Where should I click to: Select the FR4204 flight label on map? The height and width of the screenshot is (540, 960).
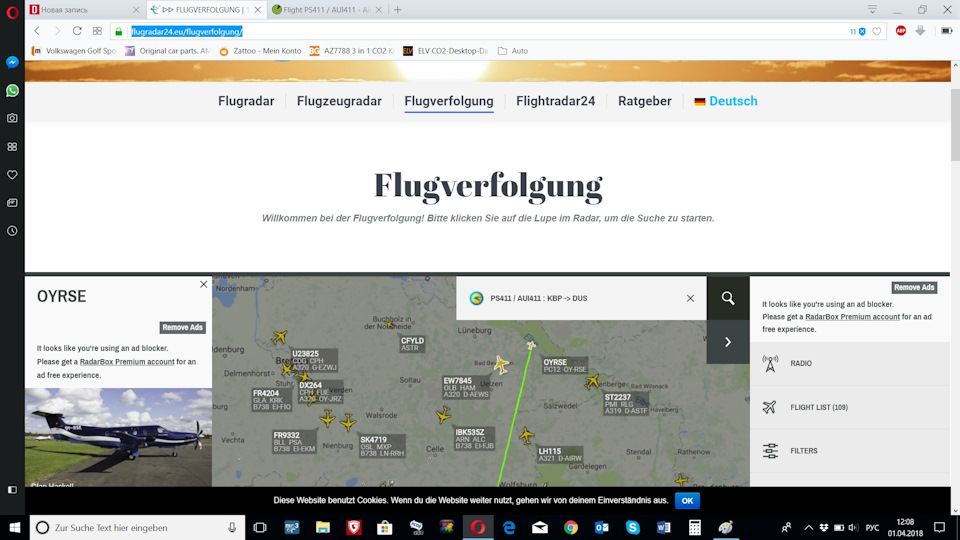(272, 400)
